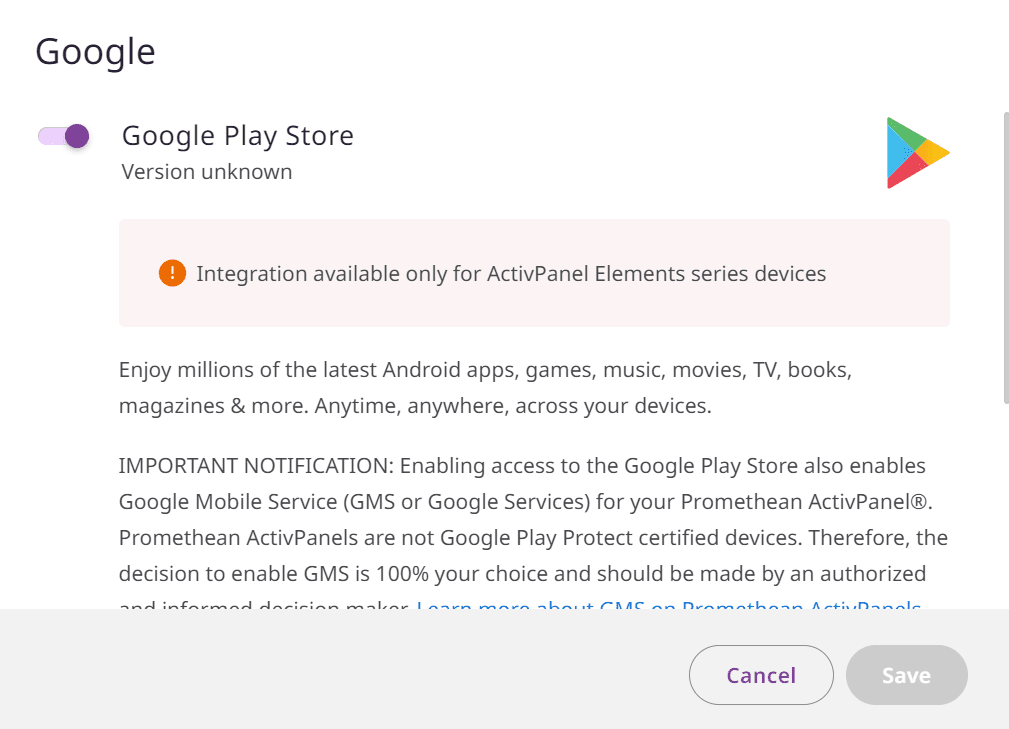Click the Version unknown label
1009x729 pixels.
(x=207, y=172)
